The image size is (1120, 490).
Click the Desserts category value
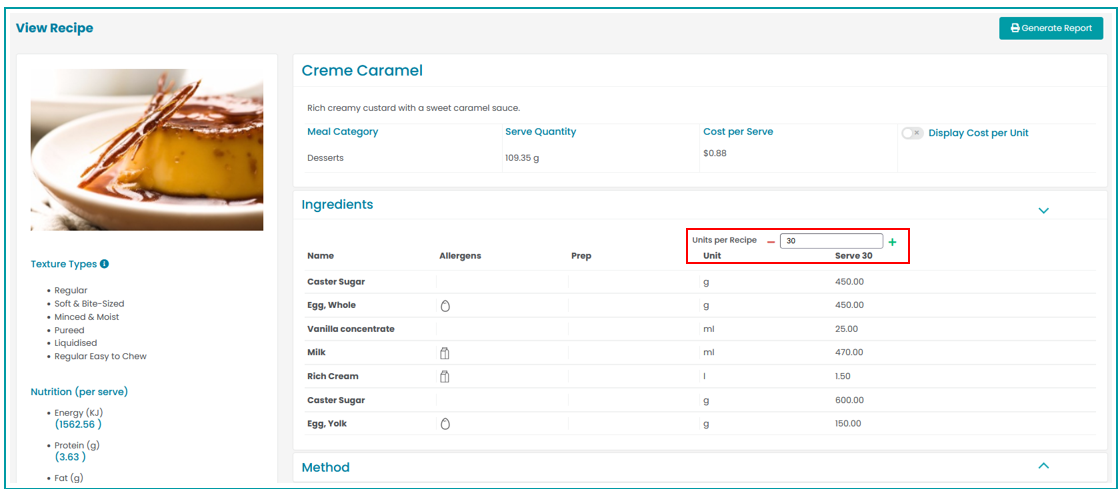(325, 158)
